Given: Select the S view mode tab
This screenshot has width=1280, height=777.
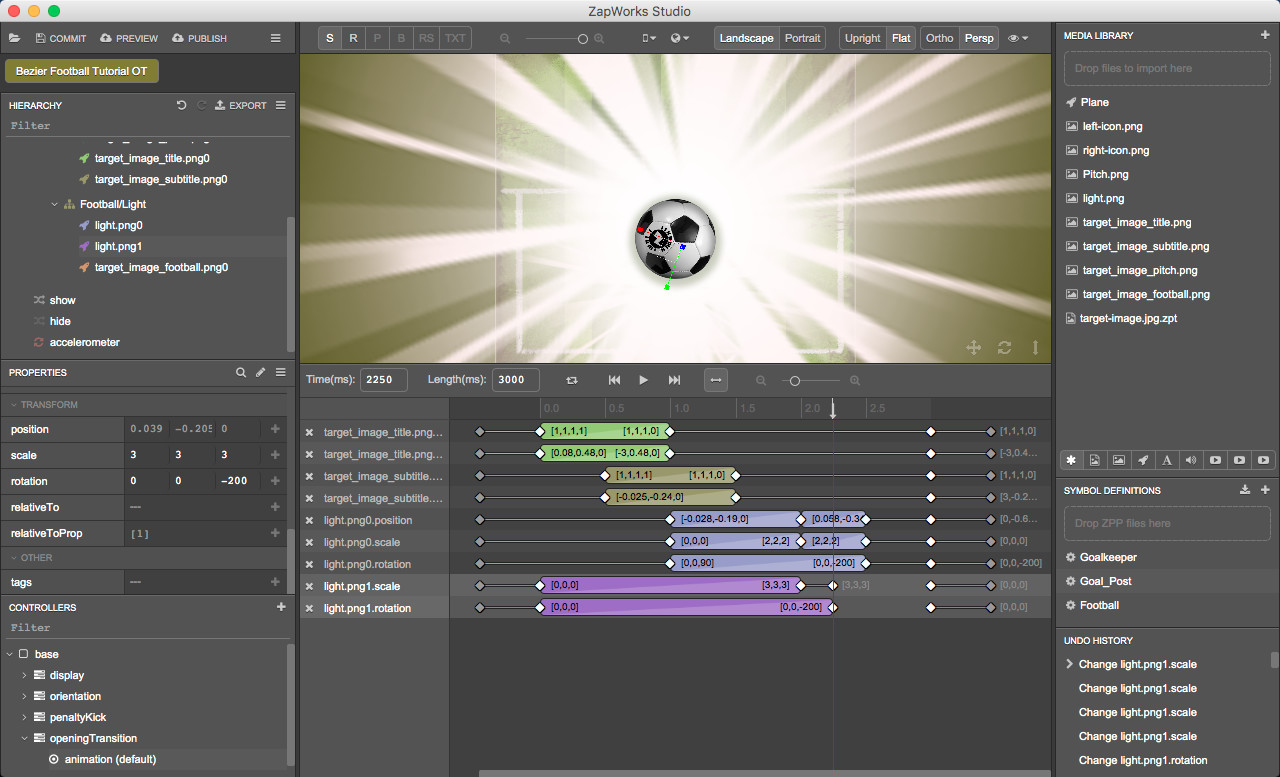Looking at the screenshot, I should 329,37.
